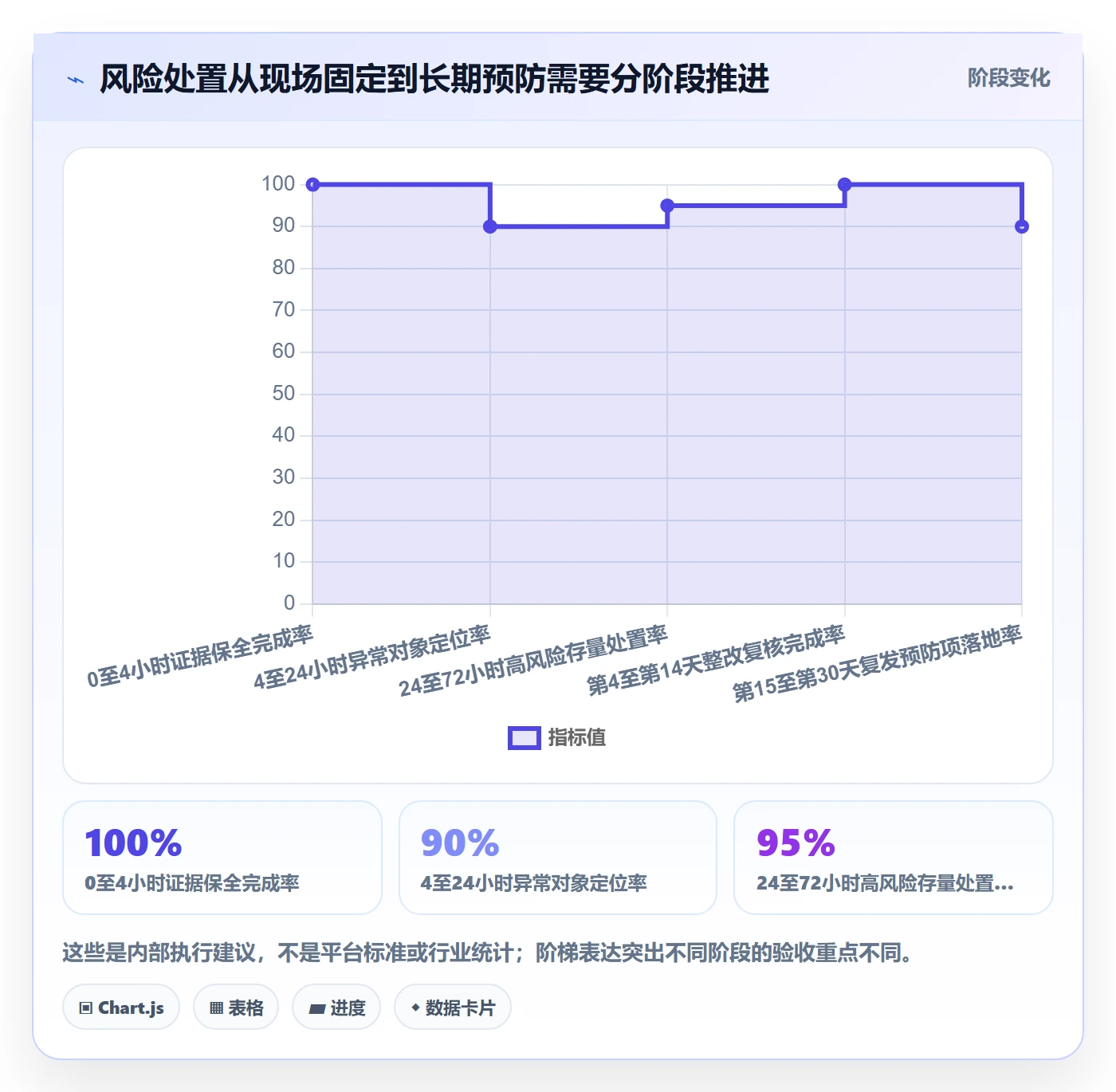
Task: Click the 阶段变化 label in header
Action: pos(1008,78)
